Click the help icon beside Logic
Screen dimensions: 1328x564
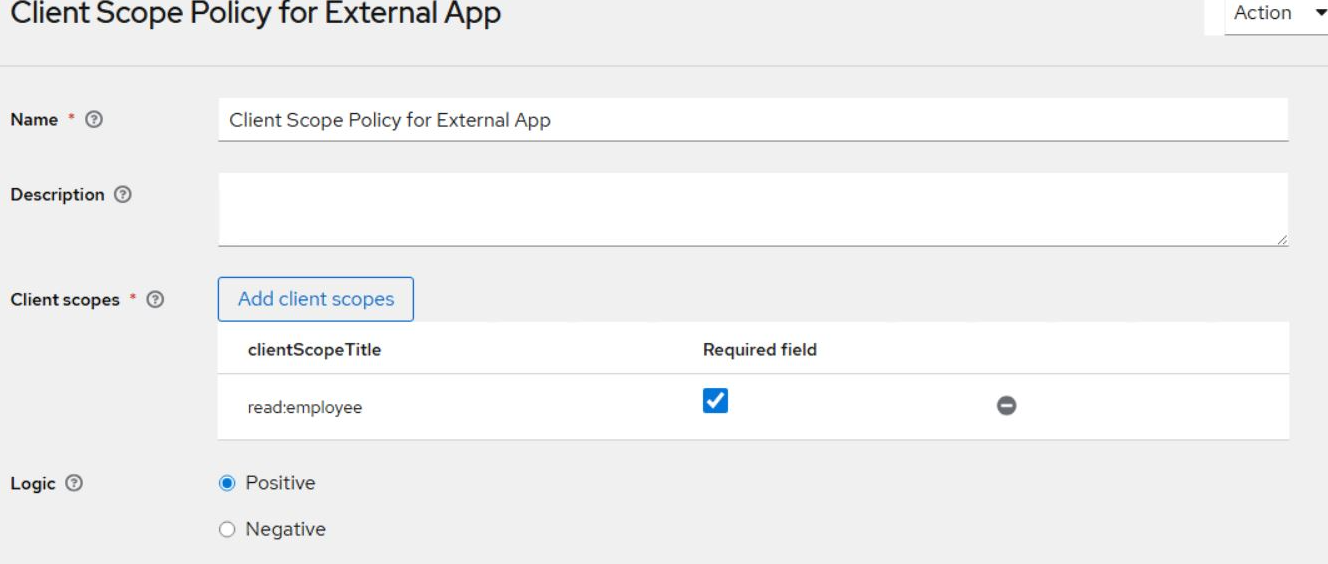pyautogui.click(x=74, y=484)
